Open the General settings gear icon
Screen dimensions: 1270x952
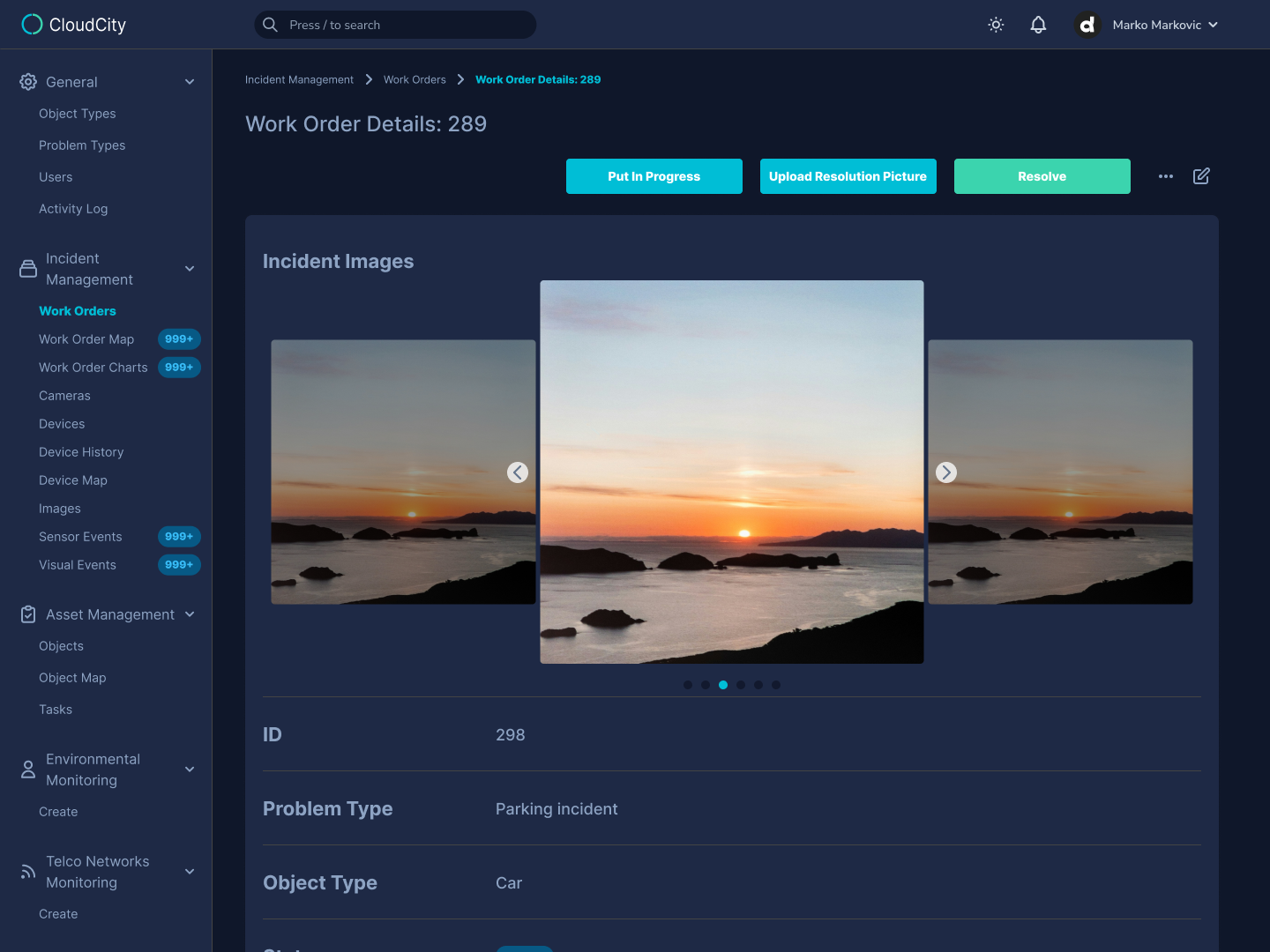tap(27, 81)
